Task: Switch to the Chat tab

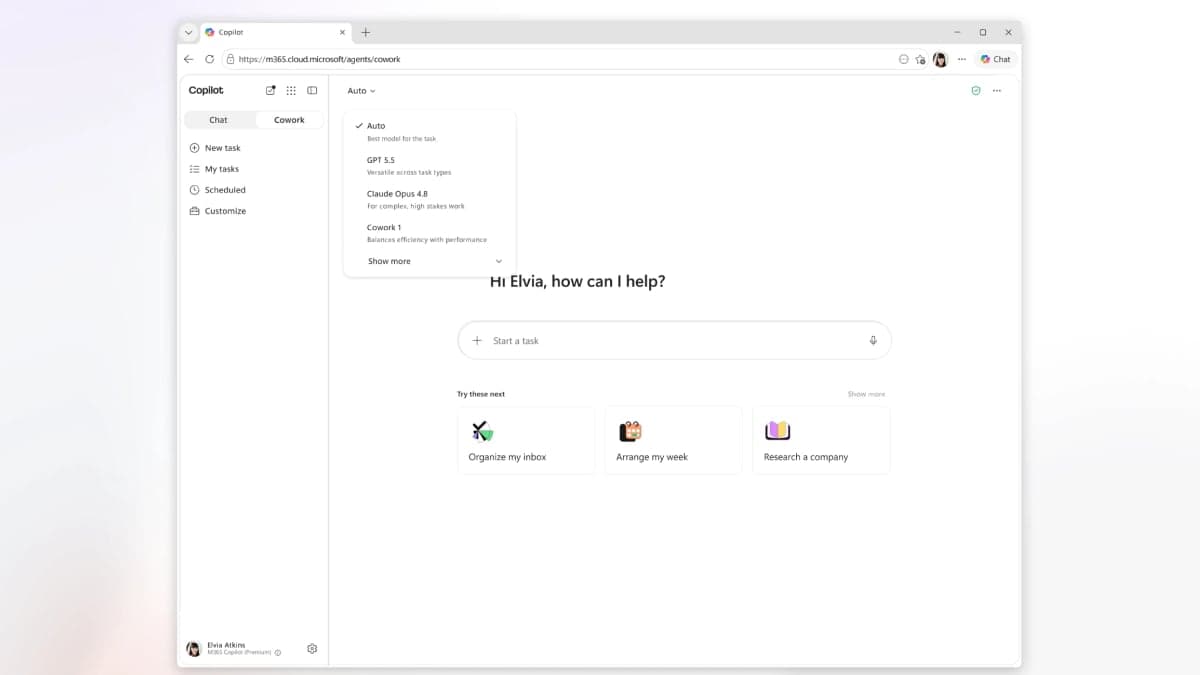Action: (220, 120)
